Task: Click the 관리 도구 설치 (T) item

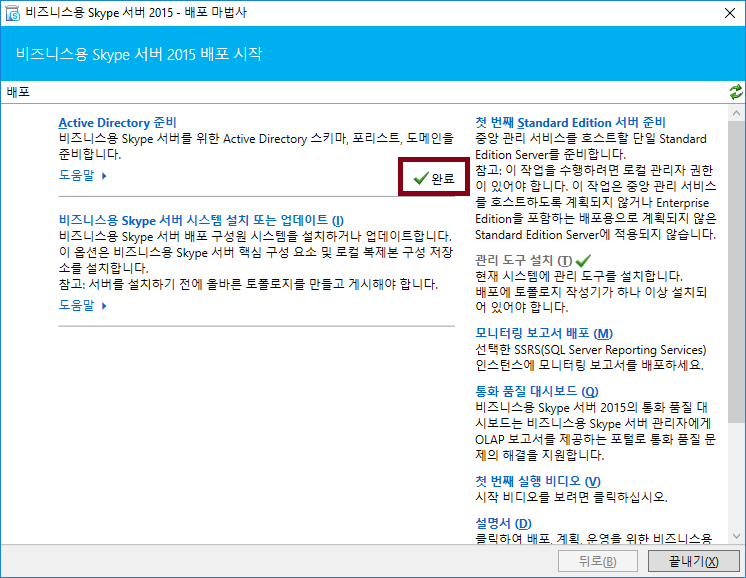Action: (x=523, y=261)
